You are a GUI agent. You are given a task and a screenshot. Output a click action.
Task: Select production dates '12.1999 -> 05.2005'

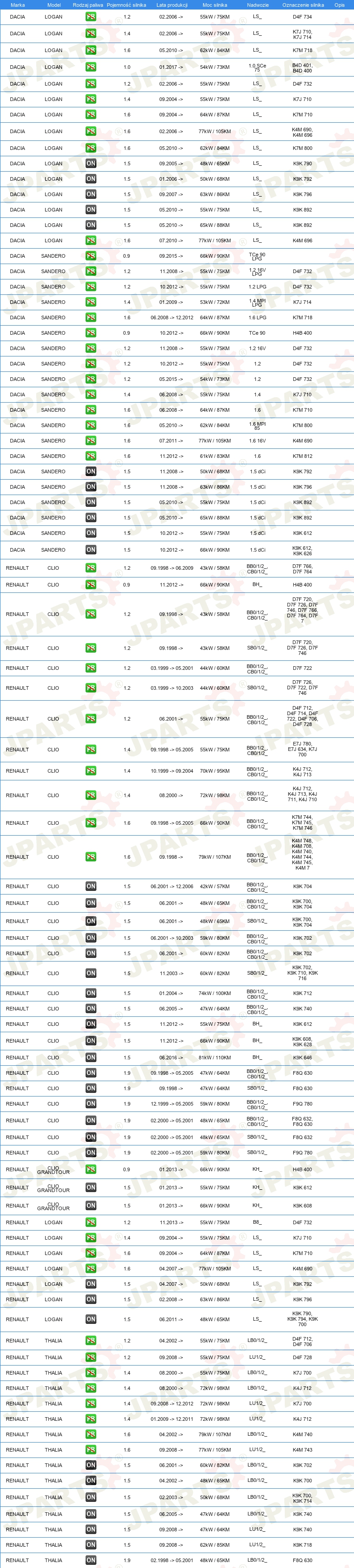pos(172,1103)
